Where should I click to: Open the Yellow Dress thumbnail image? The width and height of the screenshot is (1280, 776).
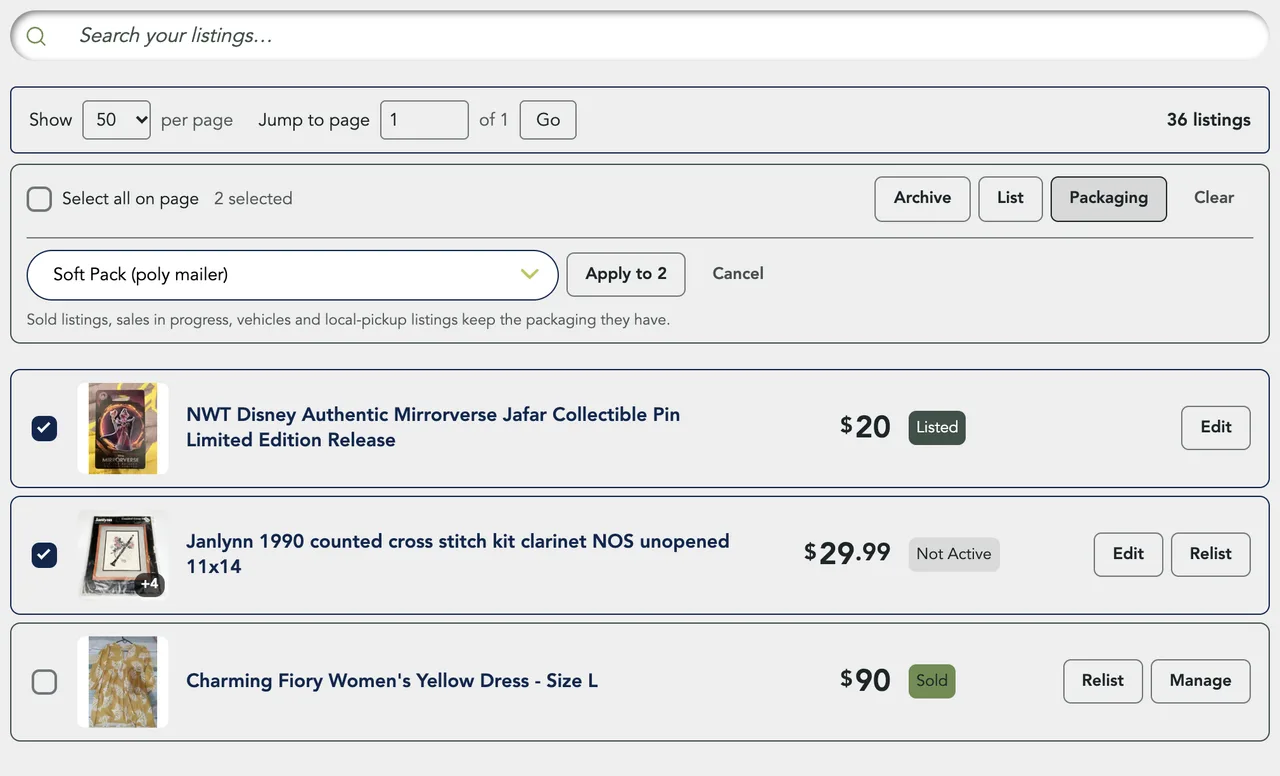(x=123, y=682)
